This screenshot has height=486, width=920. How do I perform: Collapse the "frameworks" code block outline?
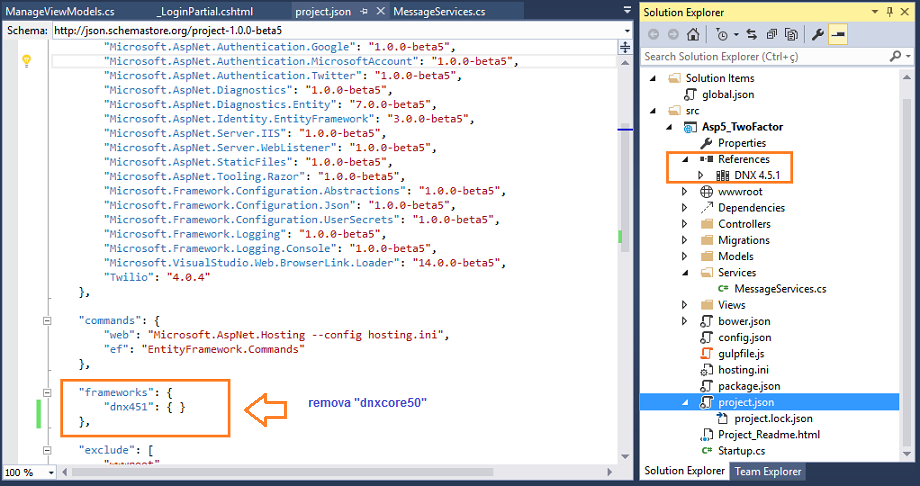coord(47,393)
